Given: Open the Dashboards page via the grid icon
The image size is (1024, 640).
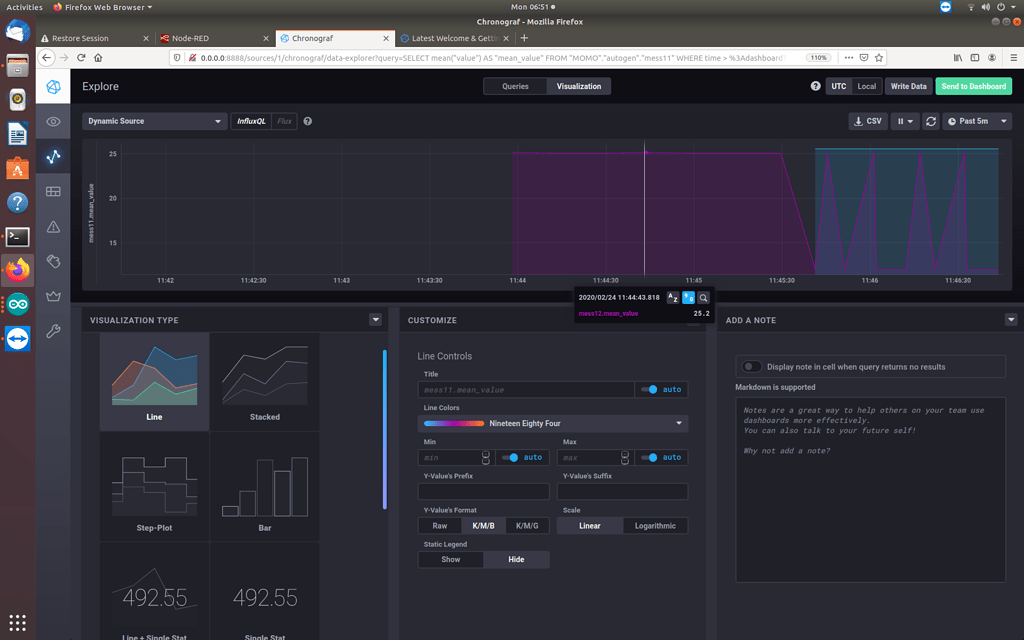Looking at the screenshot, I should coord(52,192).
